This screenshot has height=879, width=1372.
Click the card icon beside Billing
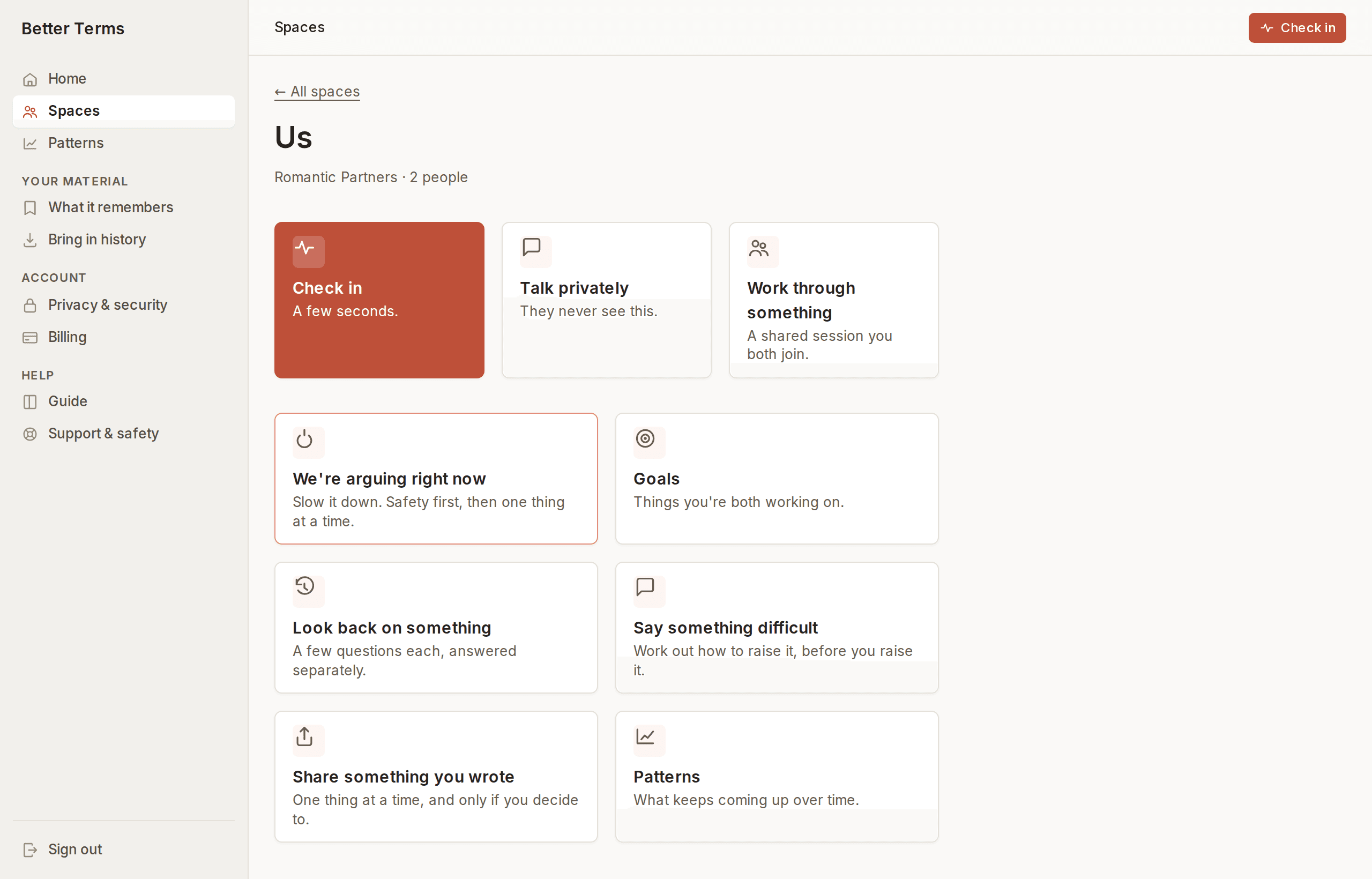tap(29, 337)
